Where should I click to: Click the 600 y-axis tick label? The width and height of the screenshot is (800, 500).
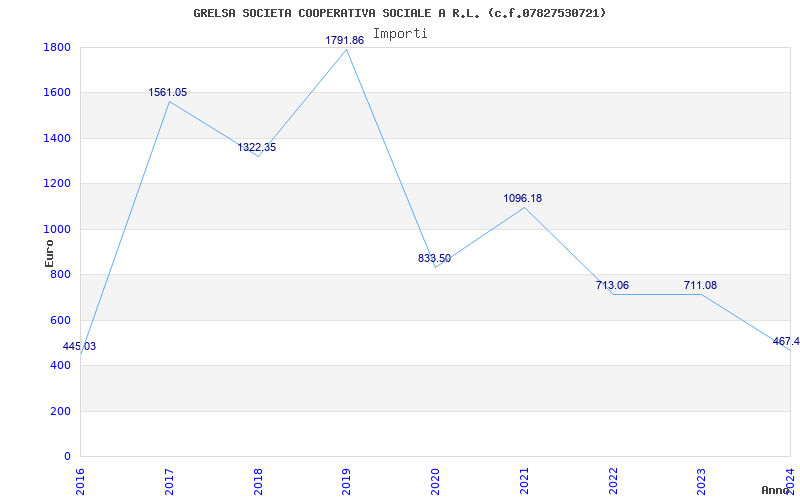click(61, 321)
